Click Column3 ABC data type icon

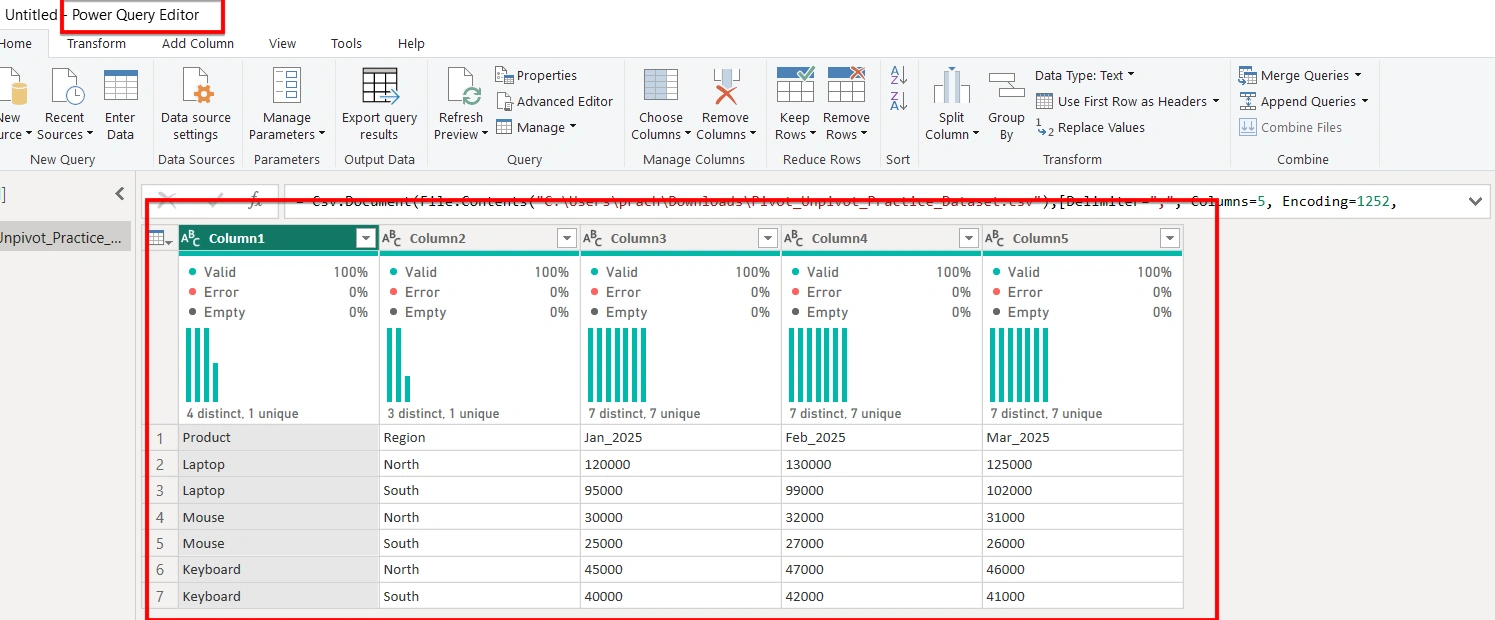click(x=593, y=238)
